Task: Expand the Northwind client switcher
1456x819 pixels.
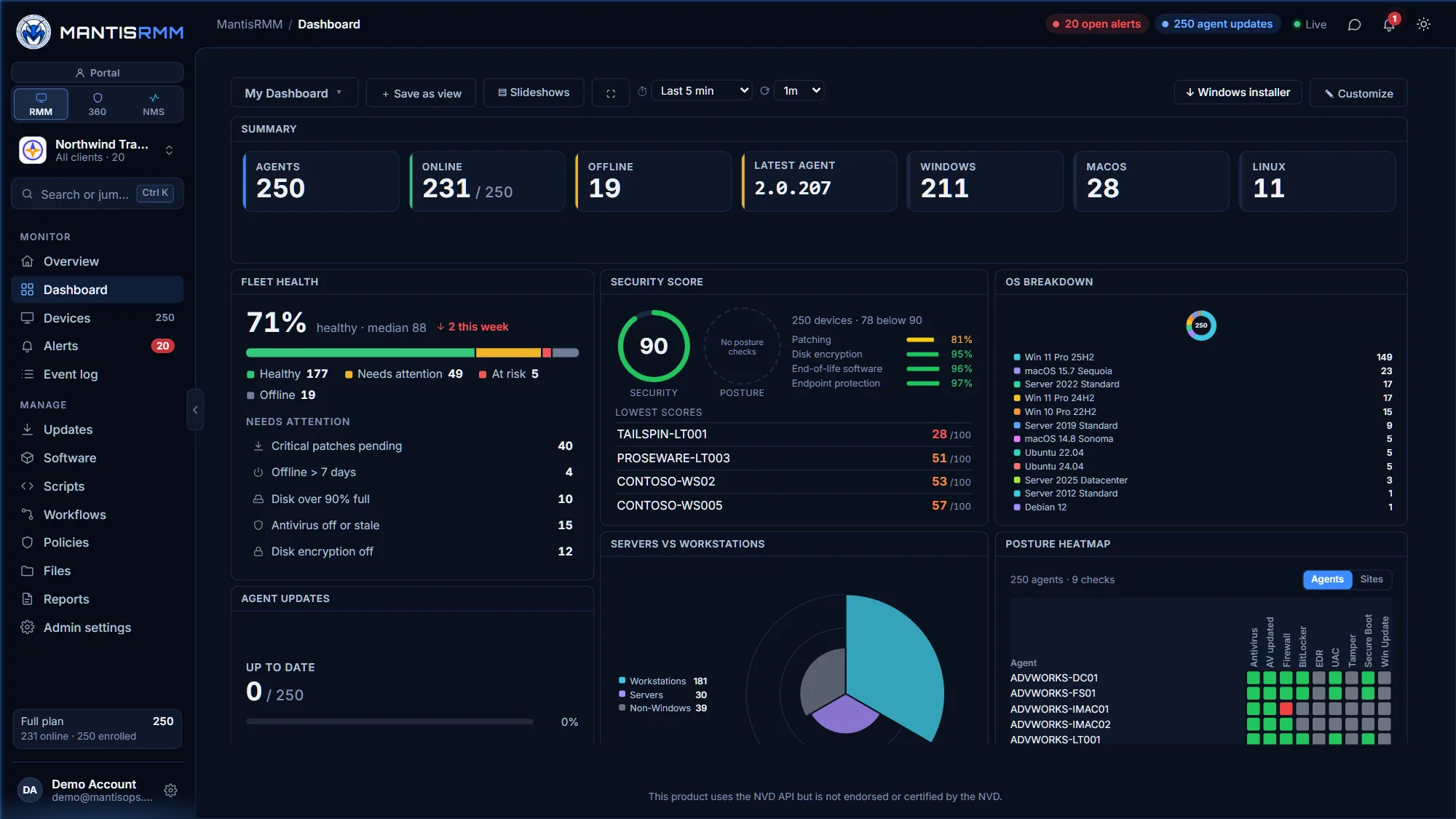Action: [98, 151]
